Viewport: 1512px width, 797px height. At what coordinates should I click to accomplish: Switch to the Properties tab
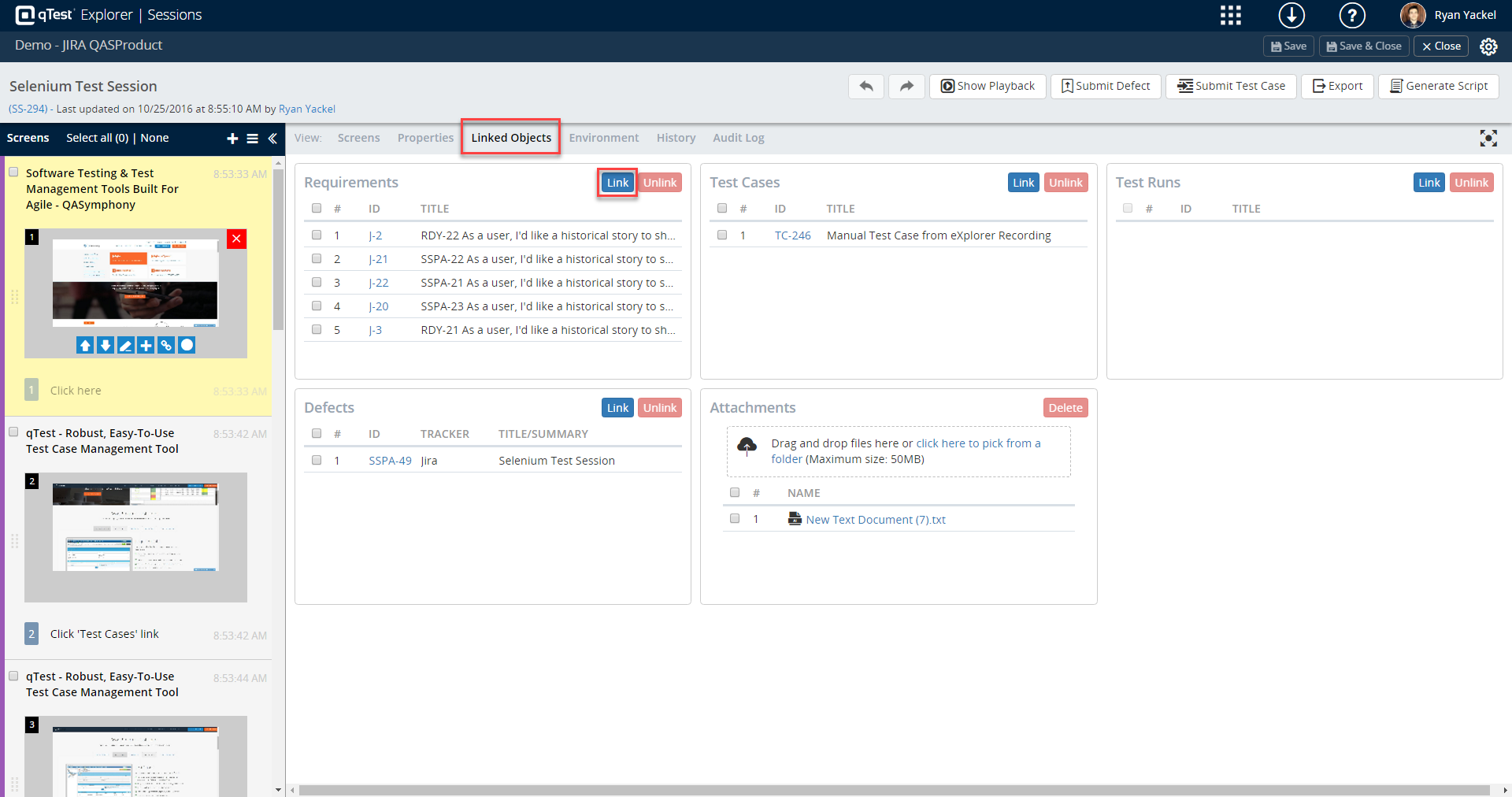[425, 138]
